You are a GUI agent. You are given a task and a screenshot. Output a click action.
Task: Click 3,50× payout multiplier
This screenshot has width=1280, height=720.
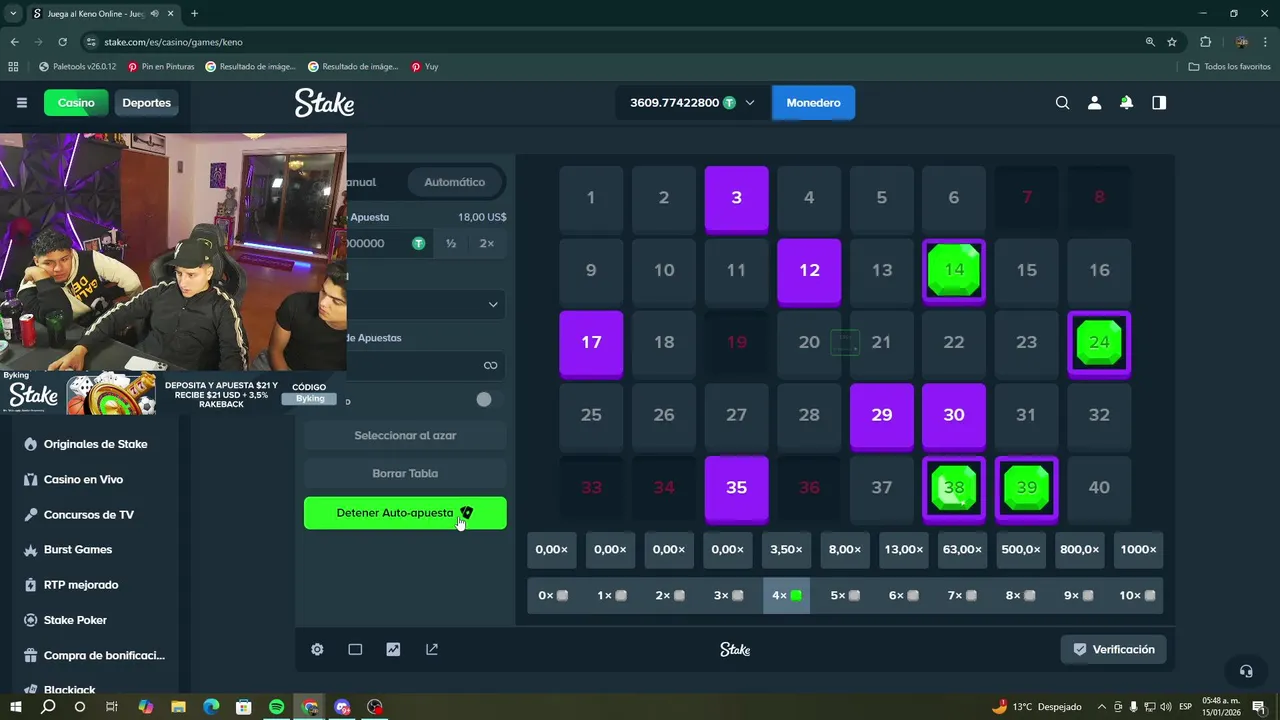tap(786, 550)
